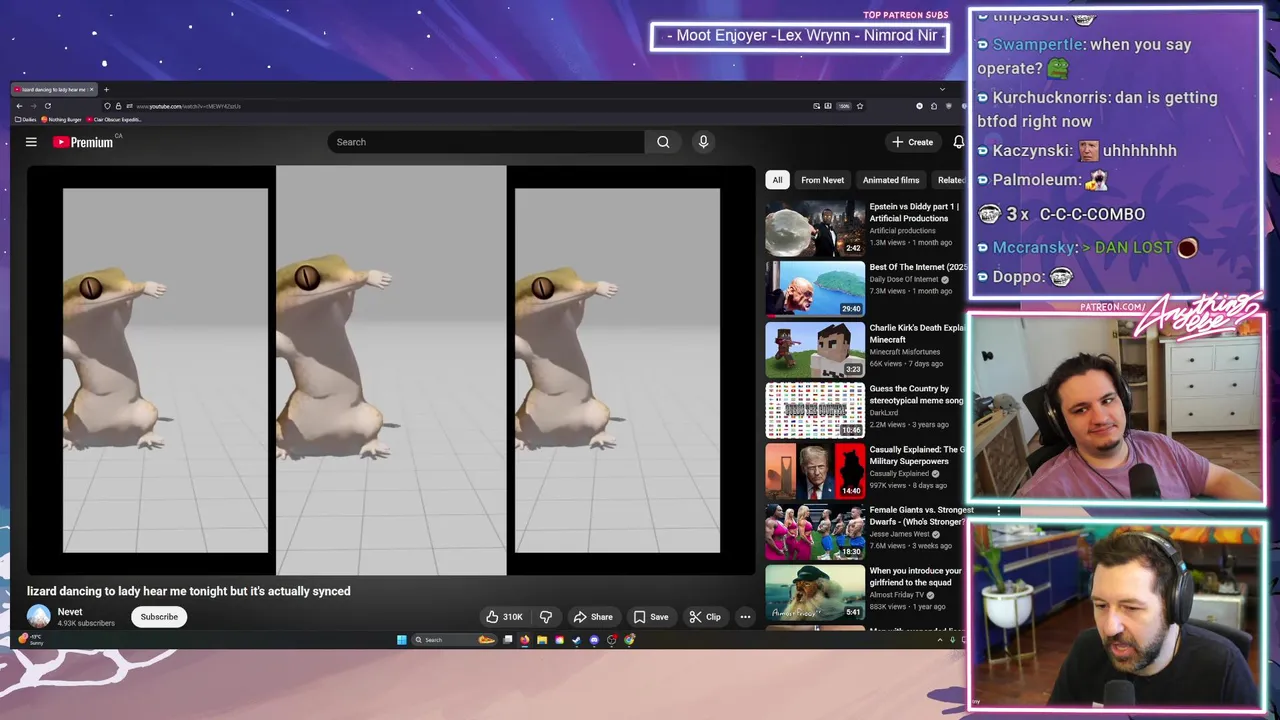Dislike the video with thumbs down
Viewport: 1280px width, 720px height.
[546, 617]
